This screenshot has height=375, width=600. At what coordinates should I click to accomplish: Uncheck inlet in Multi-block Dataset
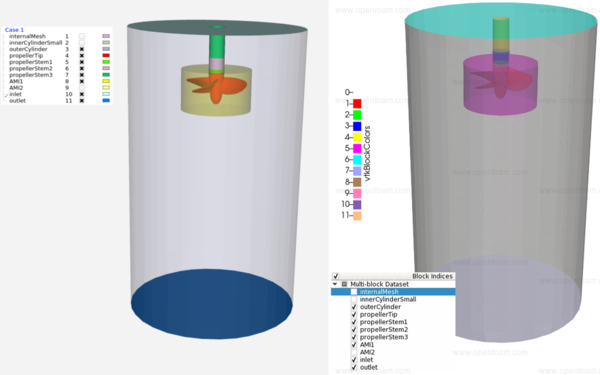[354, 360]
